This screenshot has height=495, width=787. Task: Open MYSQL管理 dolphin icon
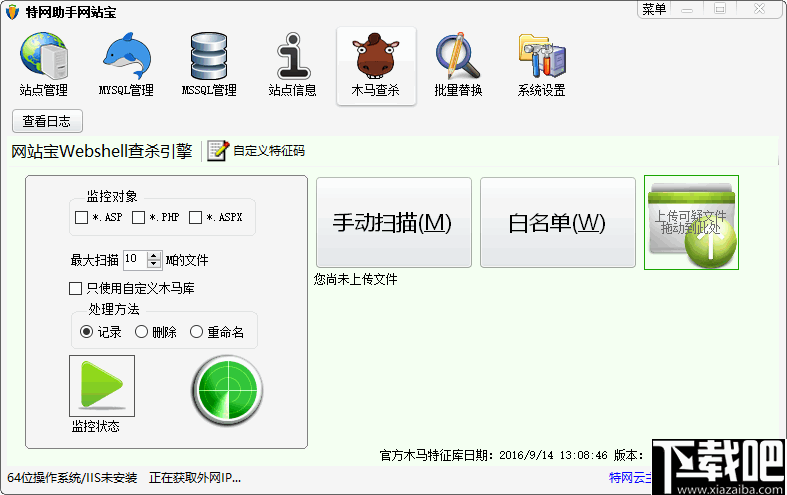coord(126,65)
